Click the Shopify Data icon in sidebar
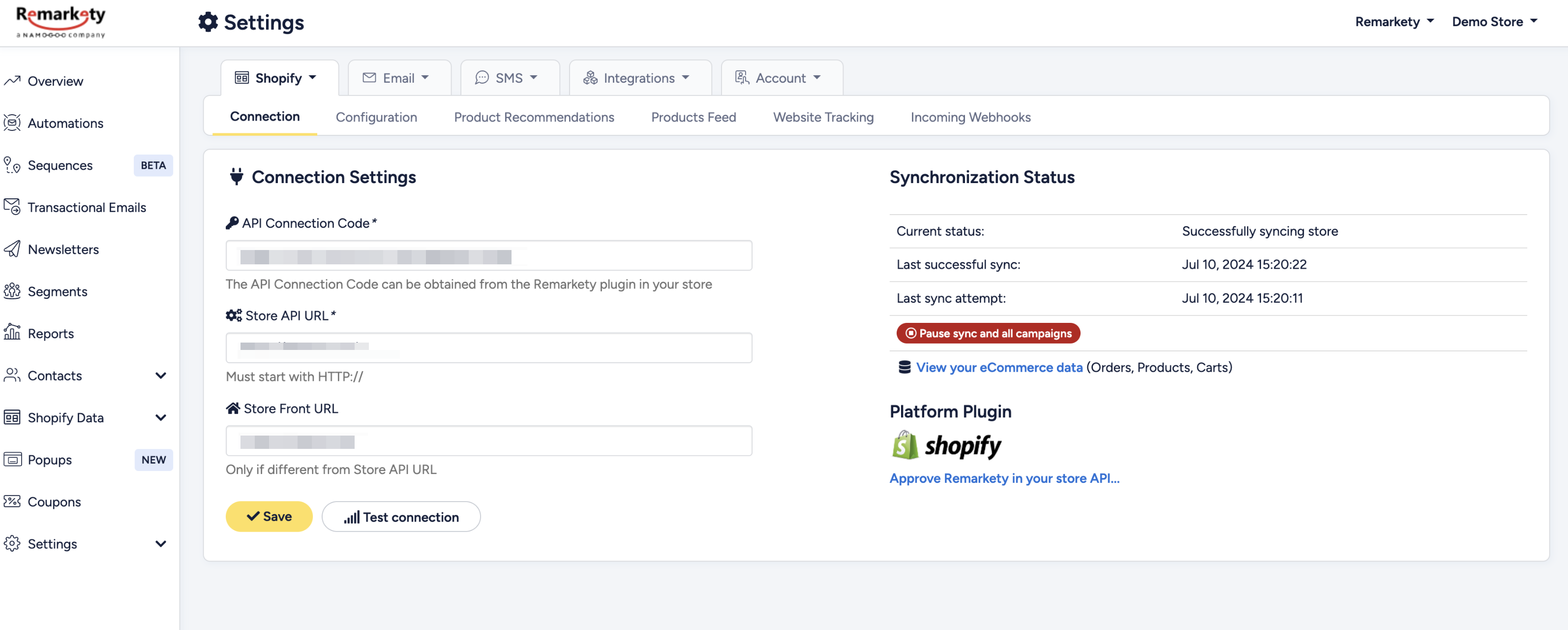 point(12,417)
